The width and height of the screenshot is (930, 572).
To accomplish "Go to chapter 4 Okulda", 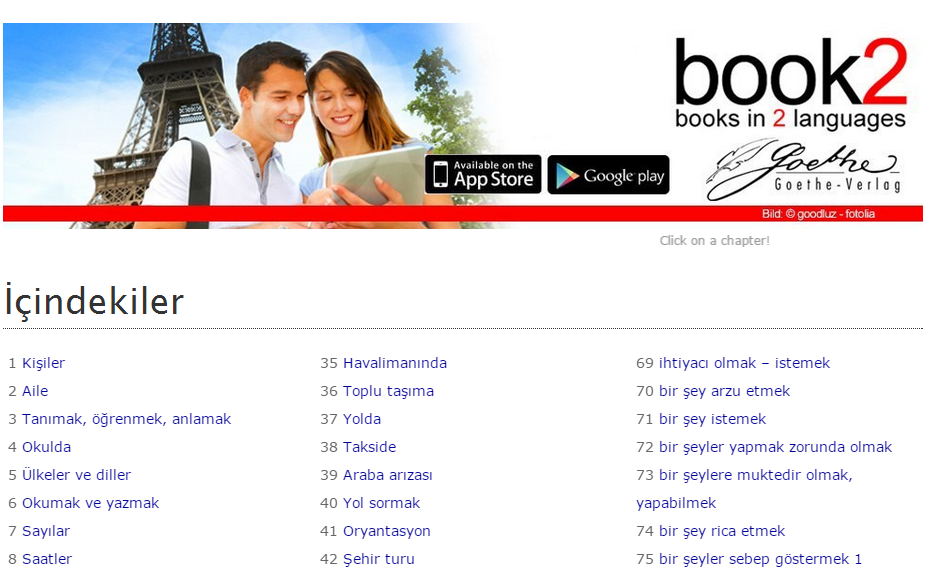I will [46, 447].
